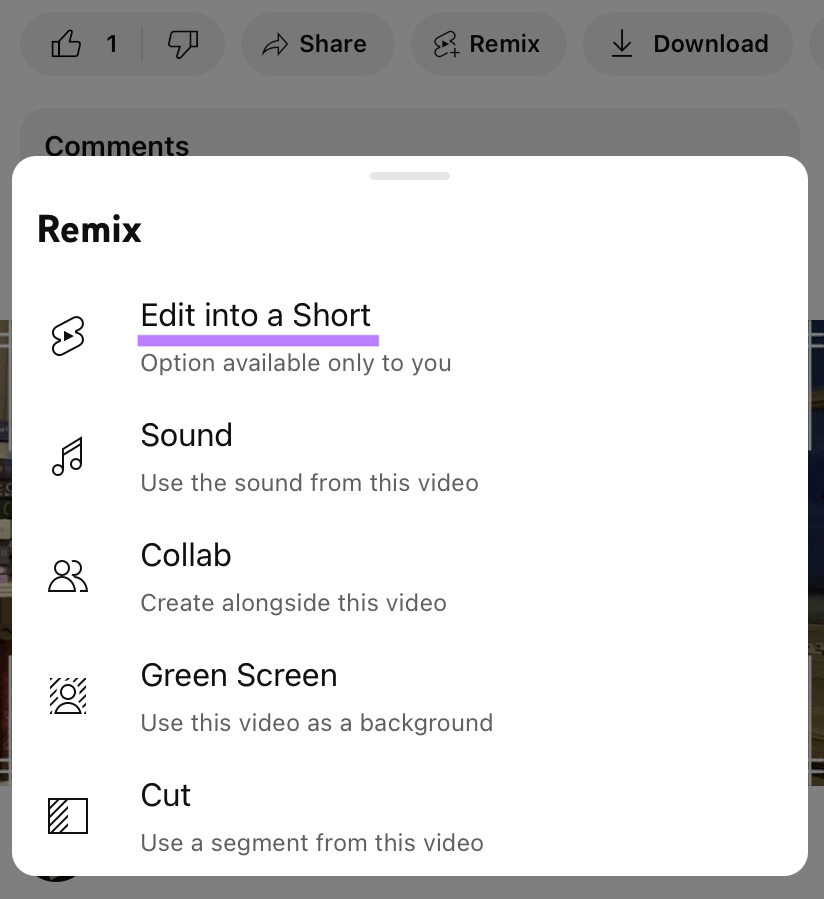Click 'Use the sound from this video' text

pyautogui.click(x=310, y=483)
